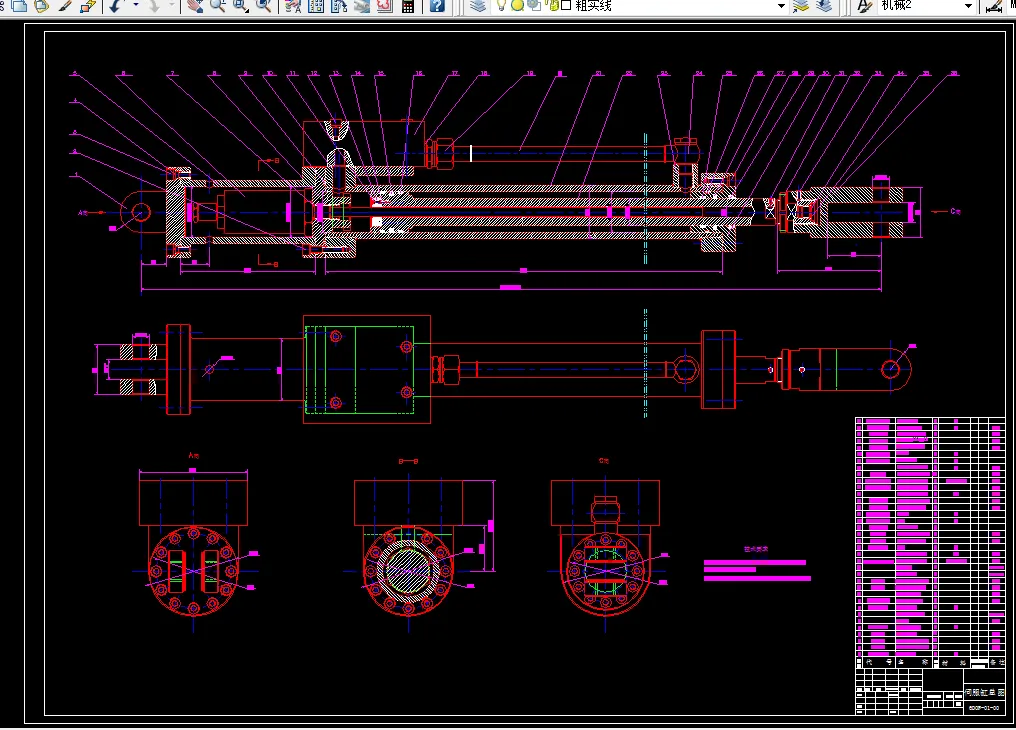Open the 粗实线 layer dropdown list

point(781,6)
